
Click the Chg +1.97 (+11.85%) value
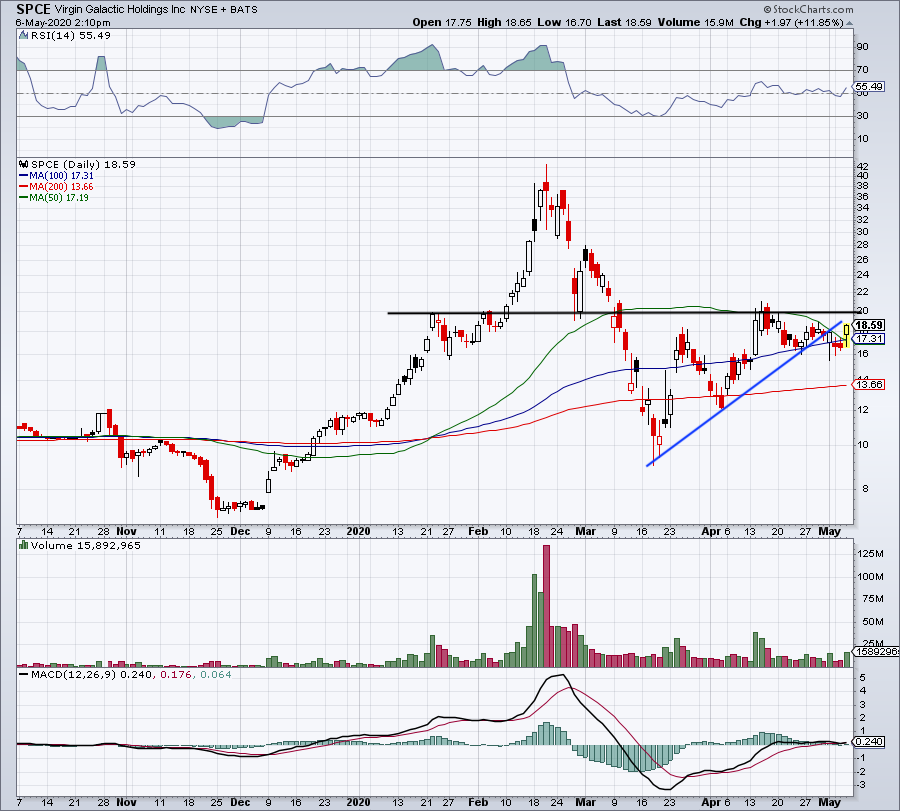[791, 22]
